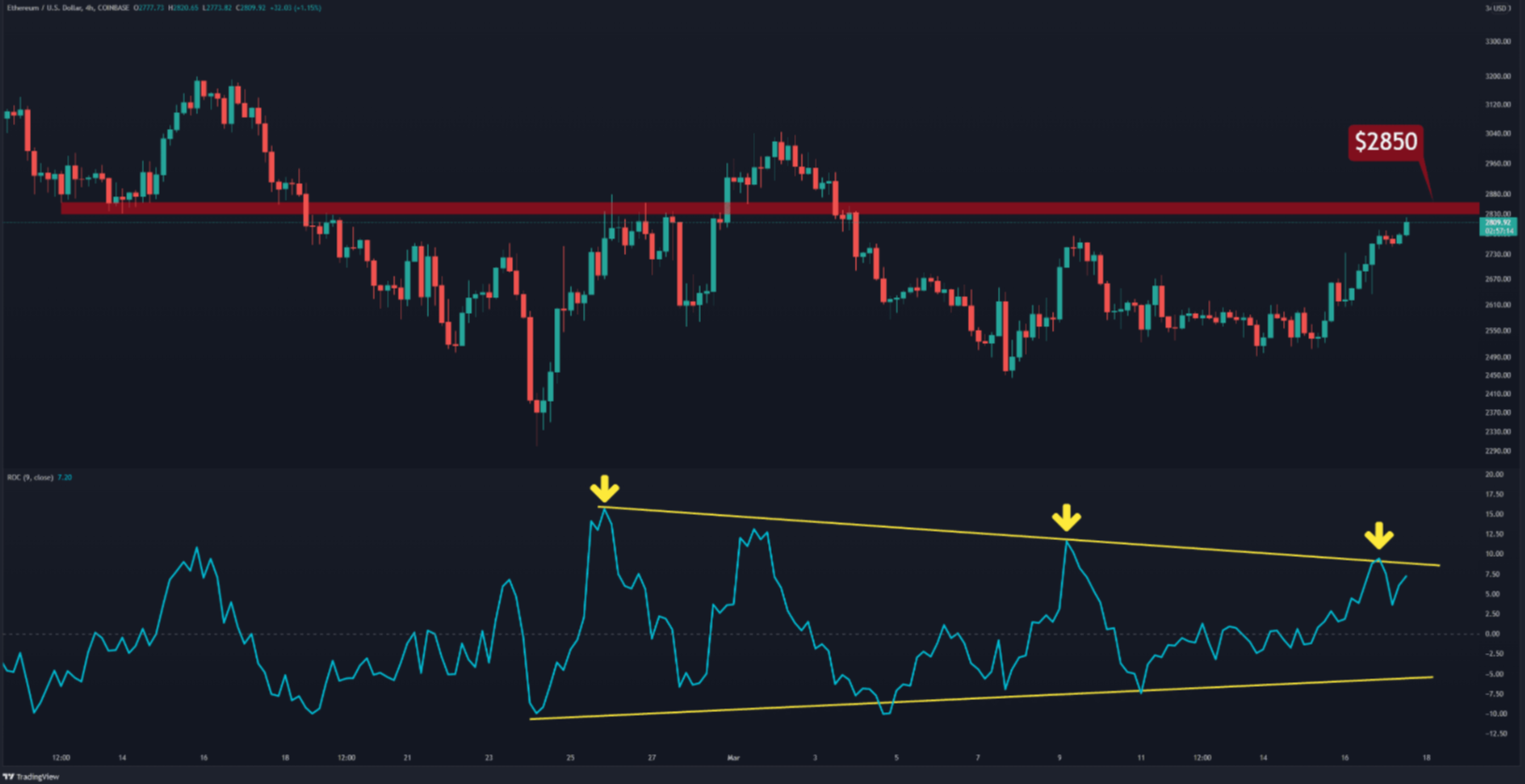Click the 2490.00 price axis label
This screenshot has width=1525, height=784.
1498,357
